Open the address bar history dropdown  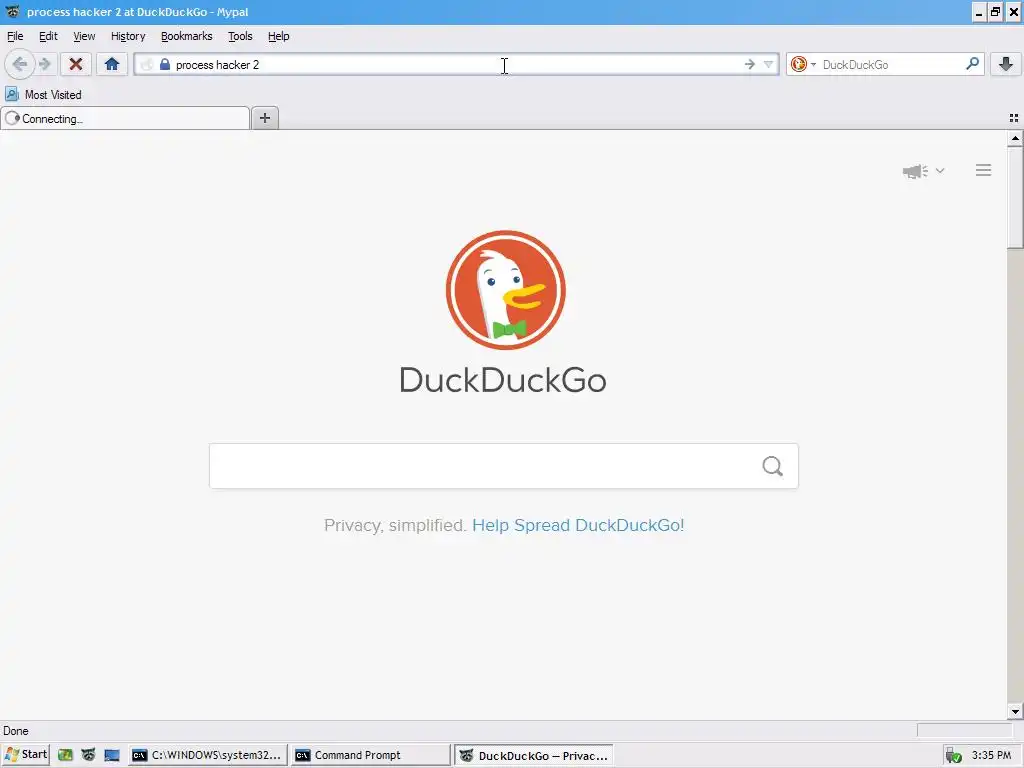coord(769,64)
